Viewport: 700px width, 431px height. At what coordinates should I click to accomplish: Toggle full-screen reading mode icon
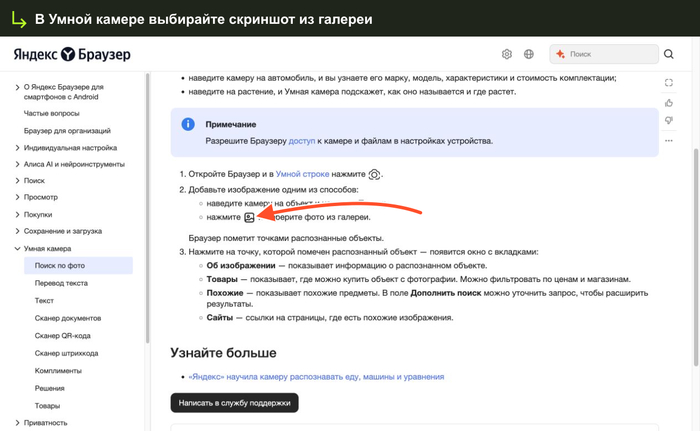(x=668, y=83)
